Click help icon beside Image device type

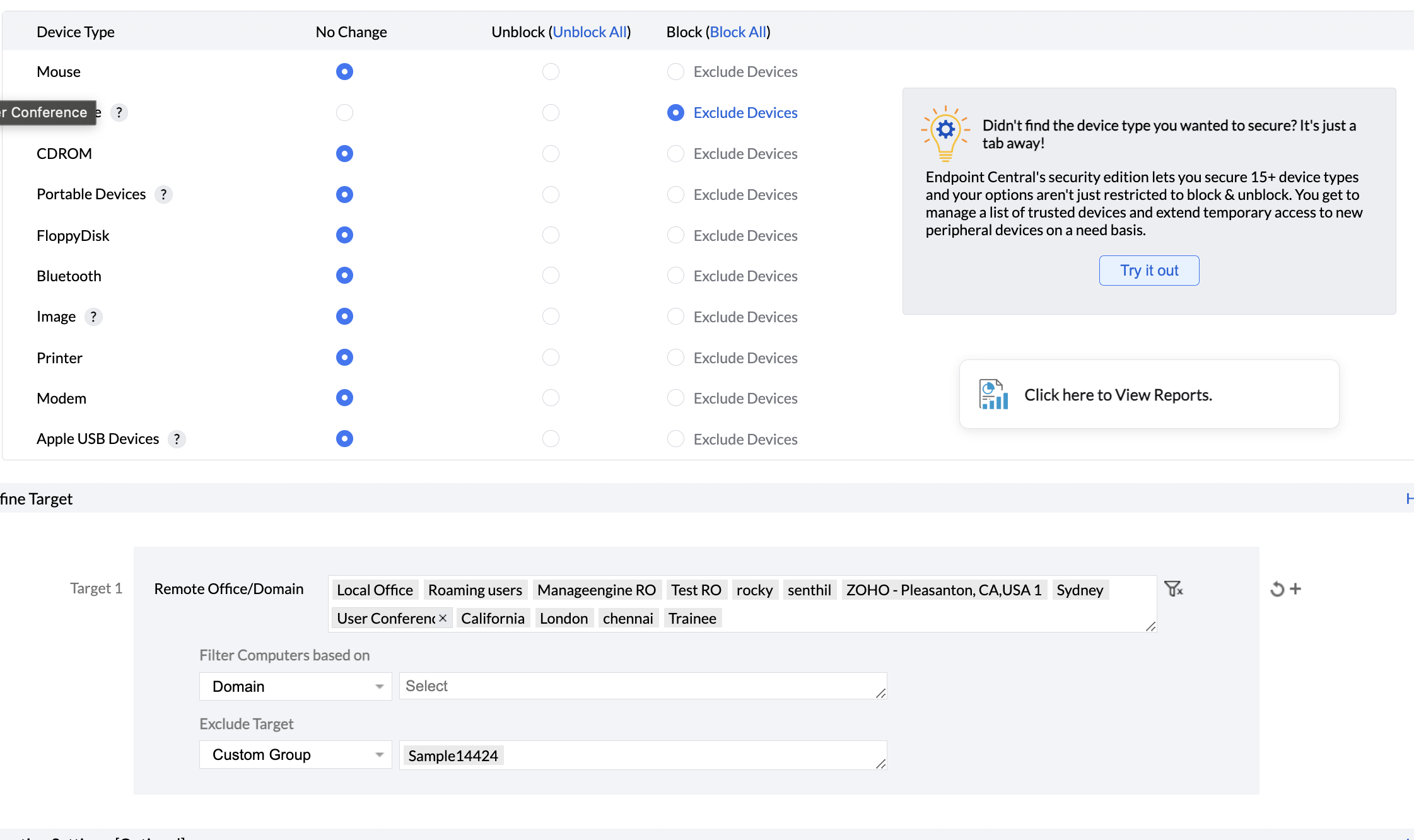coord(93,317)
